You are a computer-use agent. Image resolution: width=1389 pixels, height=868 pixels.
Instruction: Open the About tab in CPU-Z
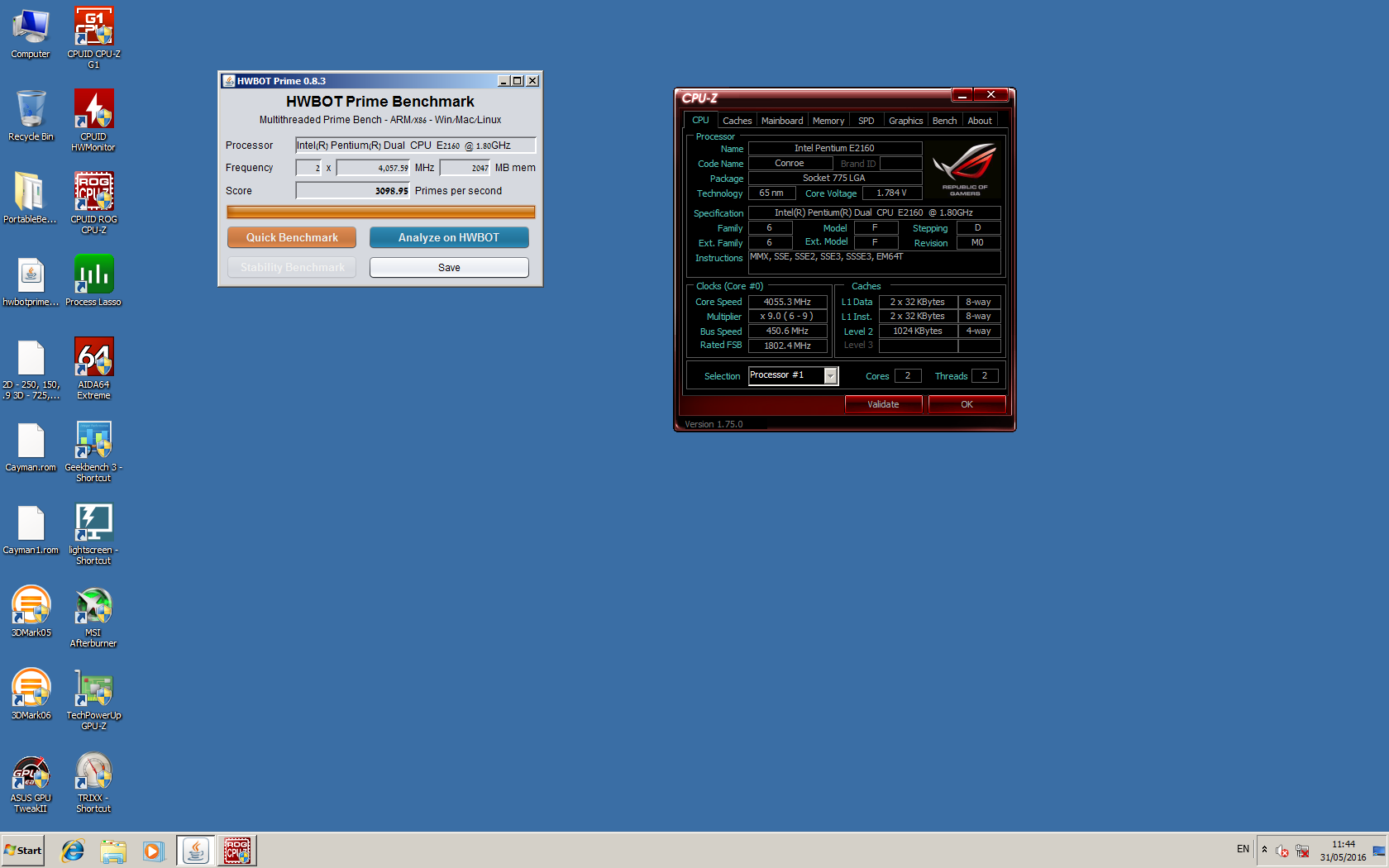coord(980,121)
